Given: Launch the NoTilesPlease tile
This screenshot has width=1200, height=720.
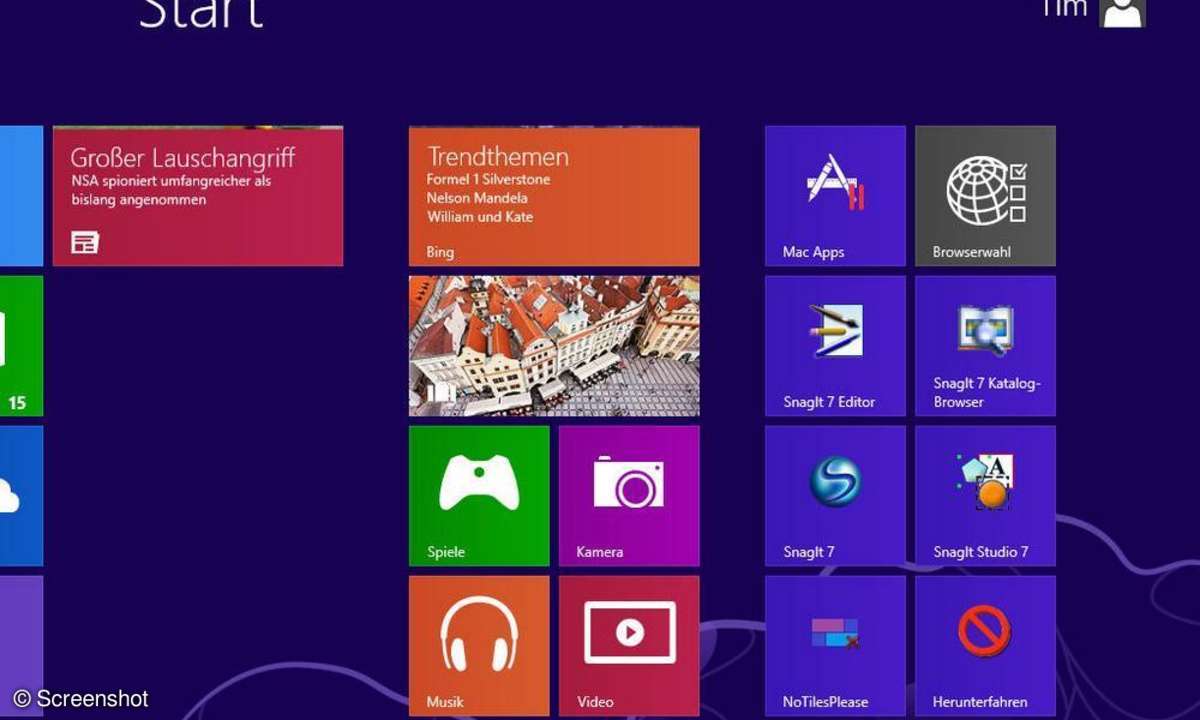Looking at the screenshot, I should tap(835, 646).
